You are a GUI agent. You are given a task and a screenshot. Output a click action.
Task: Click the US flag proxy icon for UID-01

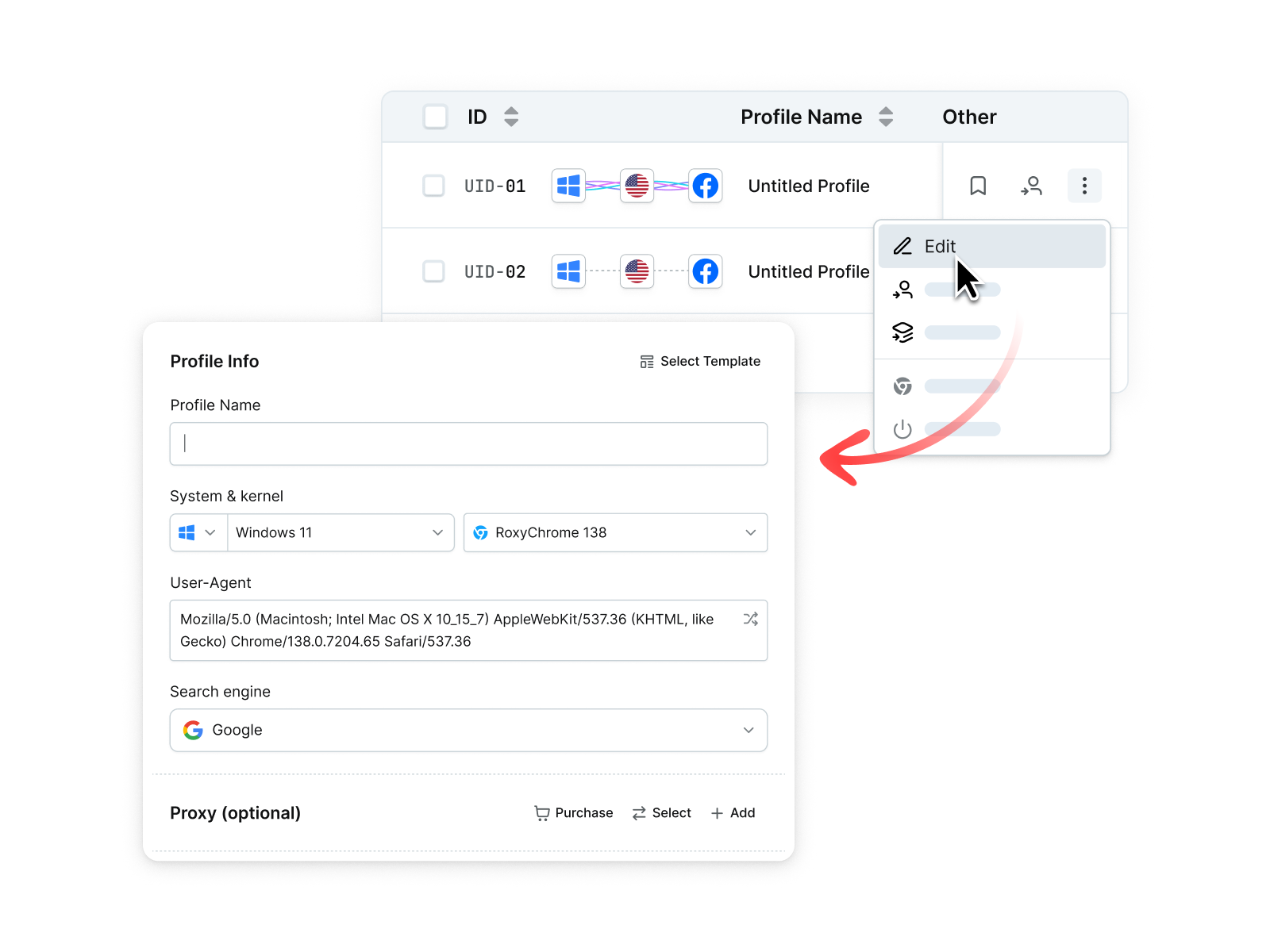coord(637,186)
